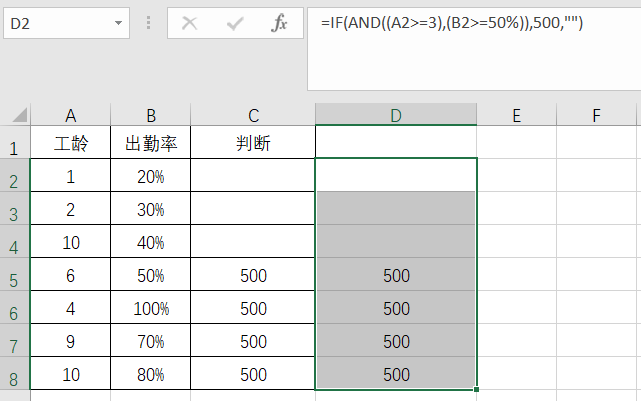Click cell B6 showing 100%

[x=151, y=309]
